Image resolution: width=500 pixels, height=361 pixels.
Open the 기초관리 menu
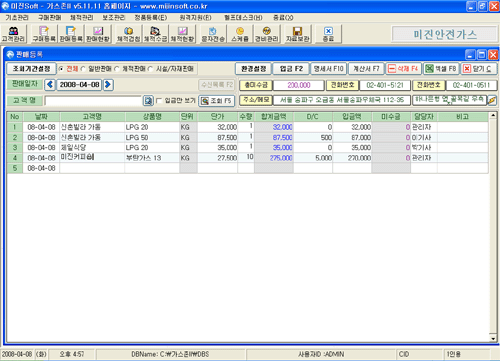17,17
